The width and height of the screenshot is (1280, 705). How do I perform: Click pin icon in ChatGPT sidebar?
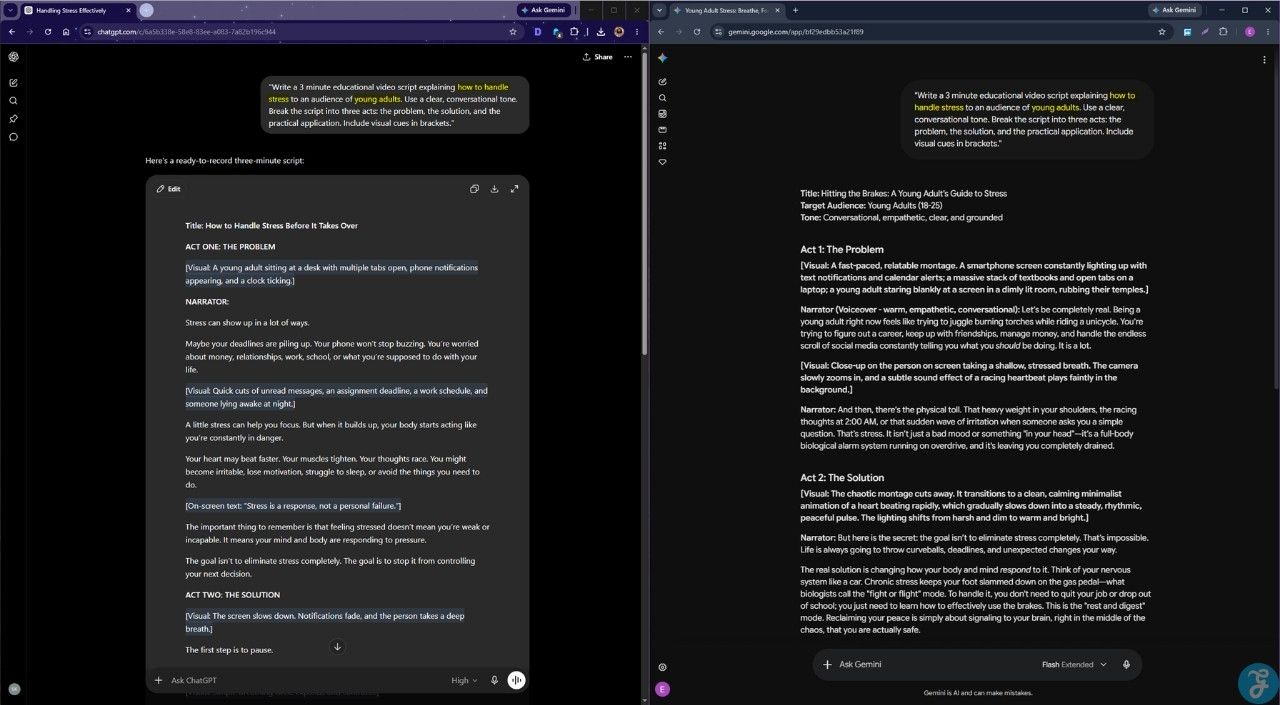click(x=13, y=119)
